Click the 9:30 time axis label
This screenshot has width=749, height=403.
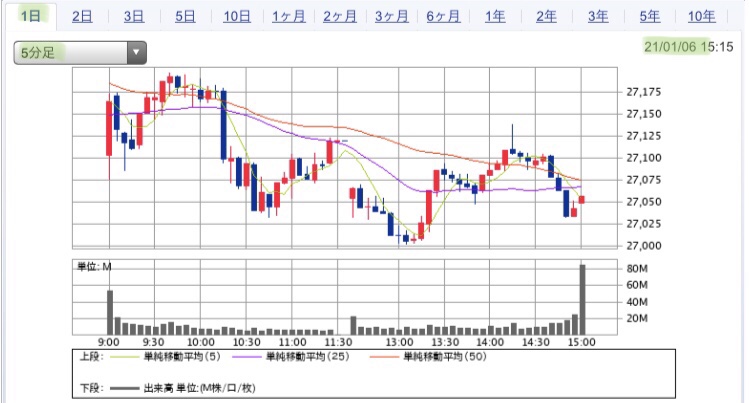point(153,342)
